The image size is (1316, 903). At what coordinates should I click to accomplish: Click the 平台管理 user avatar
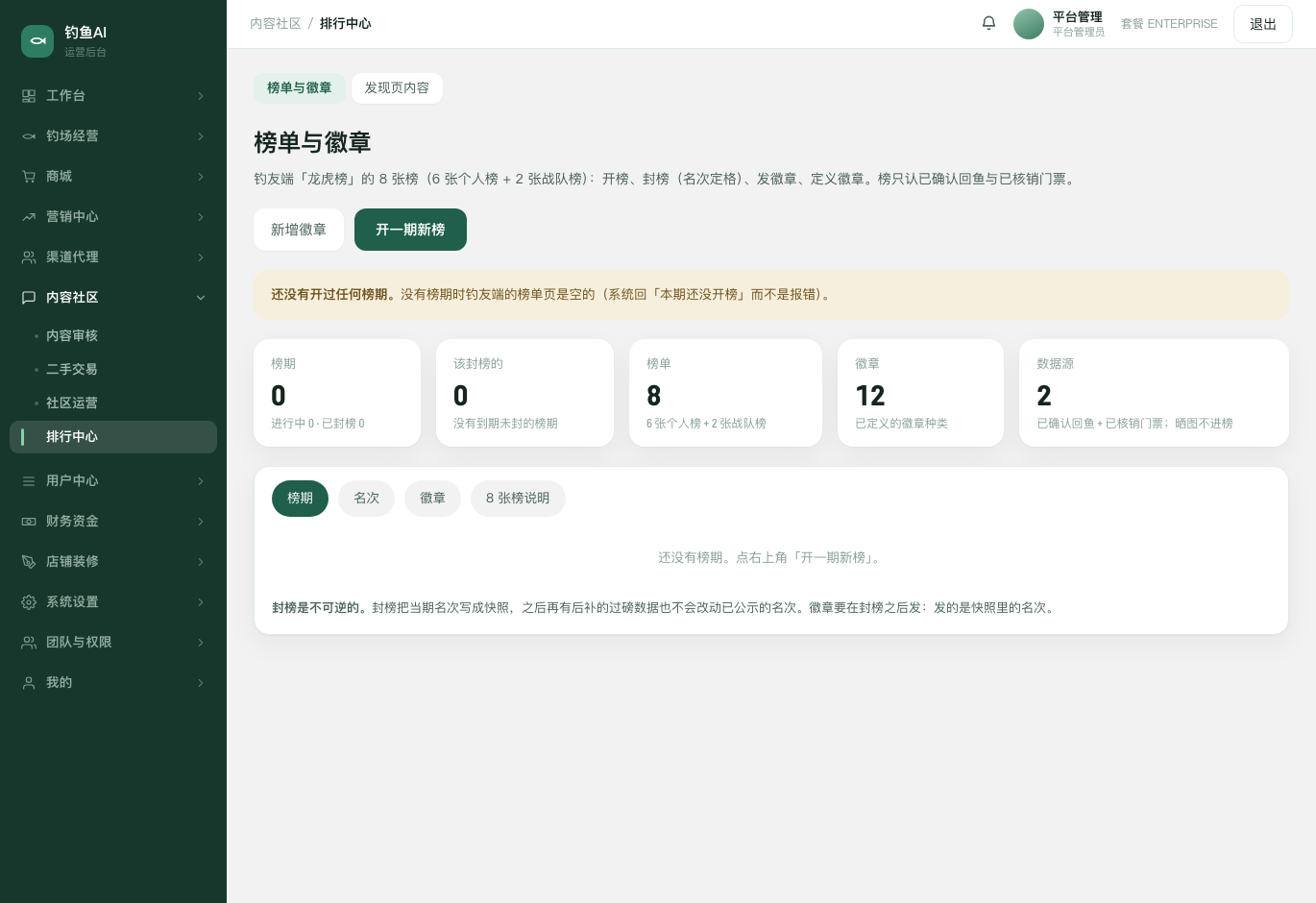tap(1029, 24)
